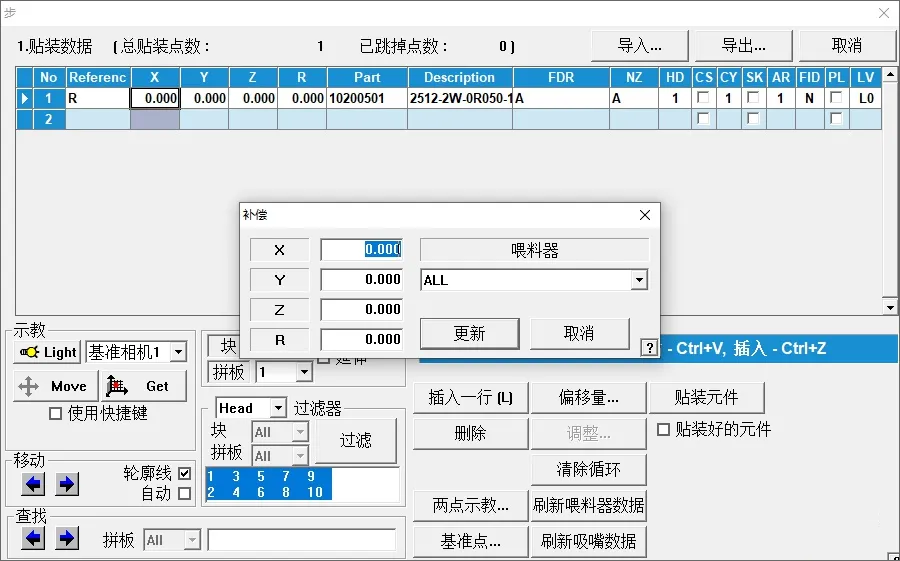Viewport: 900px width, 561px height.
Task: Click the Y value field in 补偿 dialog
Action: (x=361, y=280)
